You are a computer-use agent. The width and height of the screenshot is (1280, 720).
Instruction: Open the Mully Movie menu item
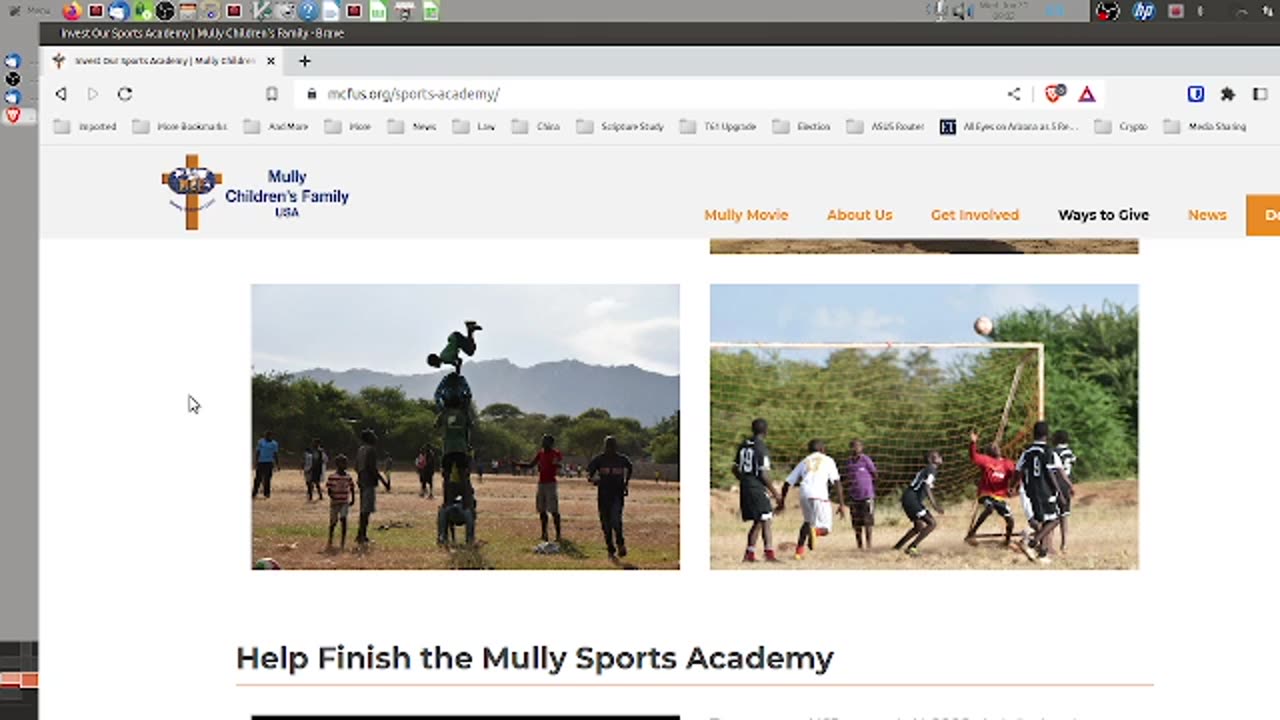pos(746,215)
